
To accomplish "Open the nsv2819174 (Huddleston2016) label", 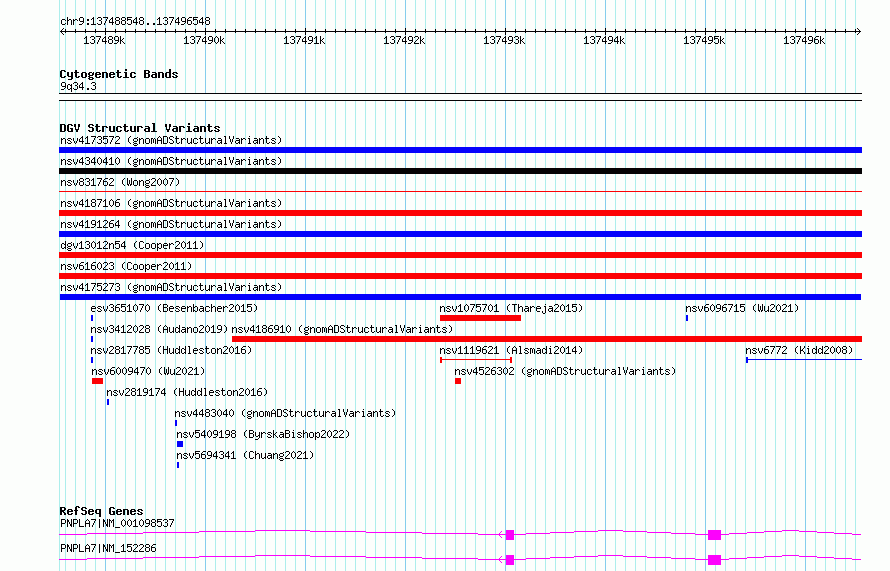I will point(187,392).
